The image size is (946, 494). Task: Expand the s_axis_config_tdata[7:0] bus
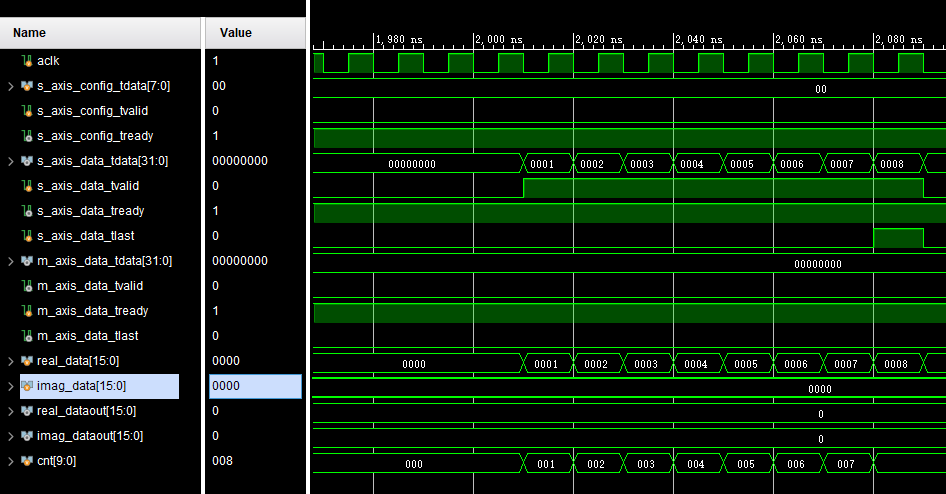10,86
